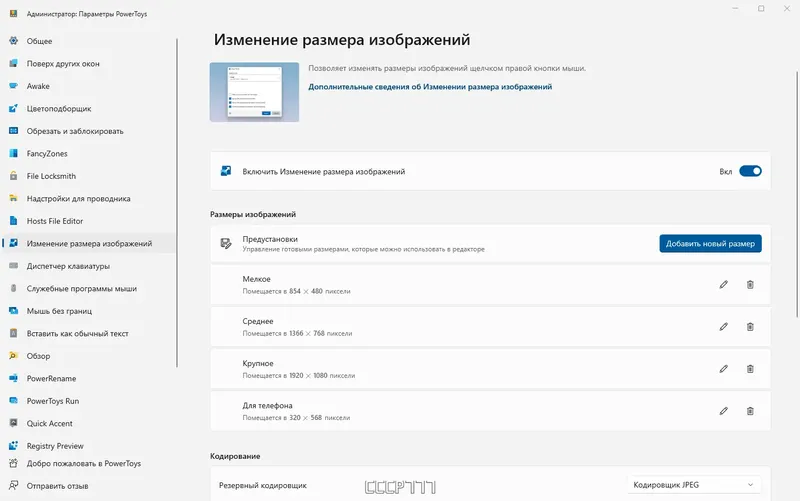Delete the Мелкое size preset
Screen dimensions: 800x501
[x=750, y=285]
